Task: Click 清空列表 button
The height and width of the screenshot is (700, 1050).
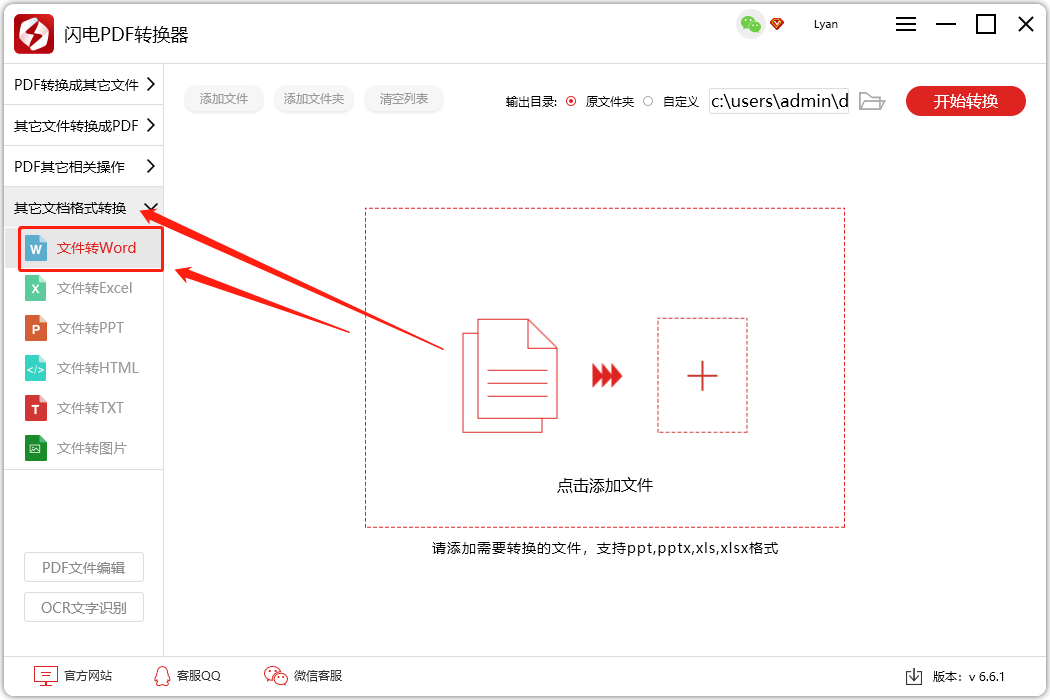Action: click(x=404, y=99)
